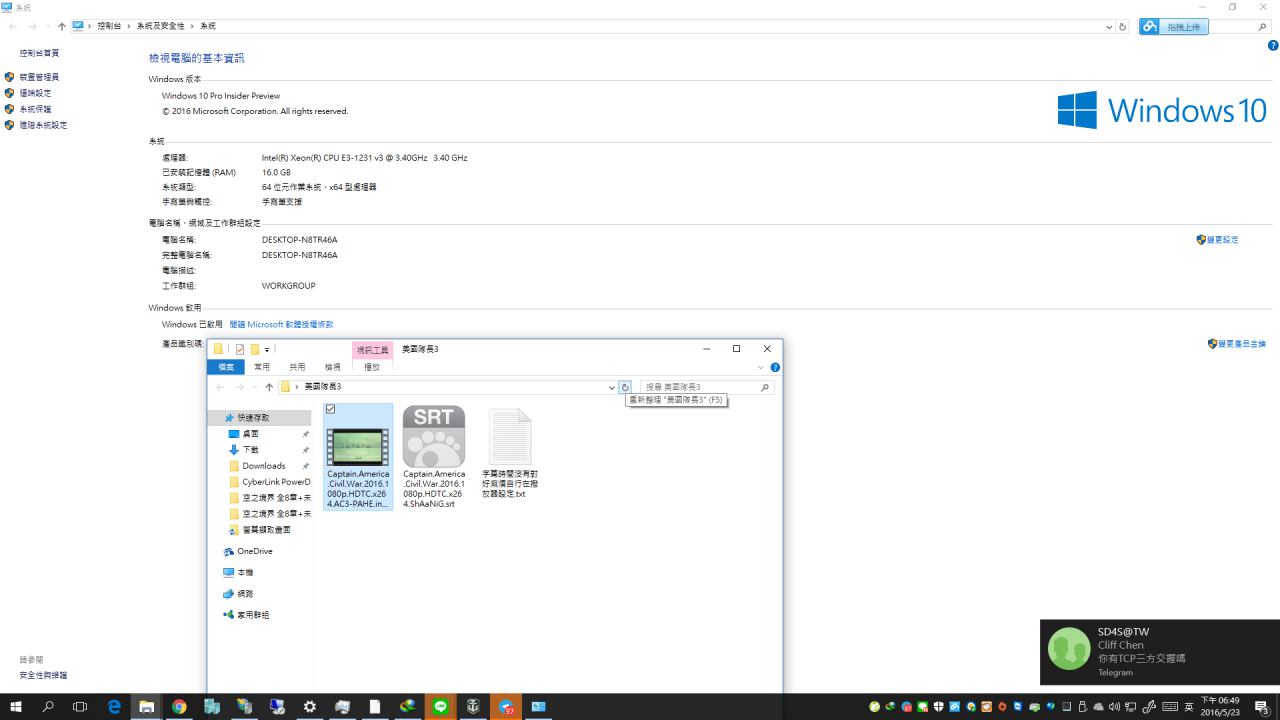Open the SRT subtitle file icon
This screenshot has width=1280, height=720.
click(x=434, y=436)
